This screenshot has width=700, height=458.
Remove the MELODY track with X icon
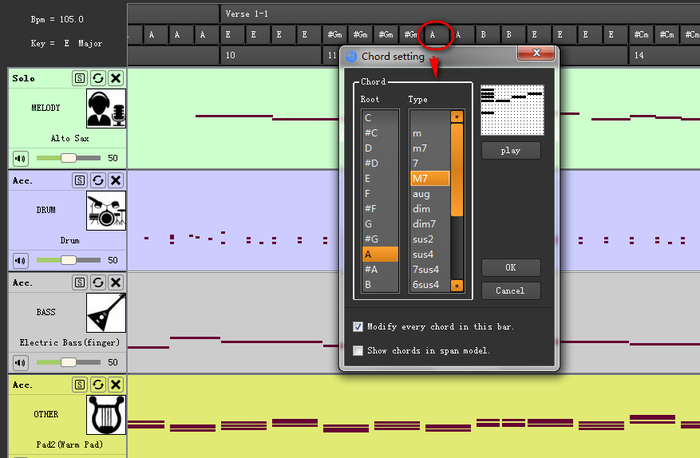(x=116, y=79)
